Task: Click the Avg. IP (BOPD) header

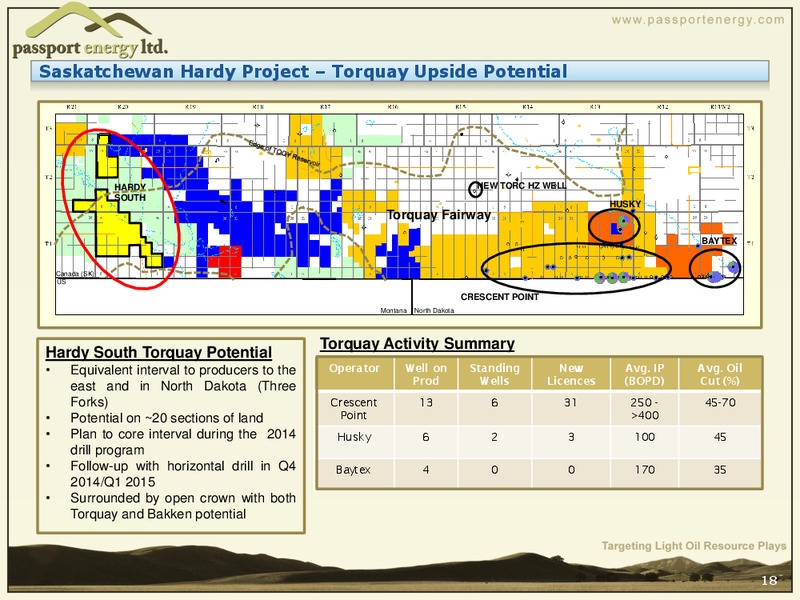Action: pos(645,374)
